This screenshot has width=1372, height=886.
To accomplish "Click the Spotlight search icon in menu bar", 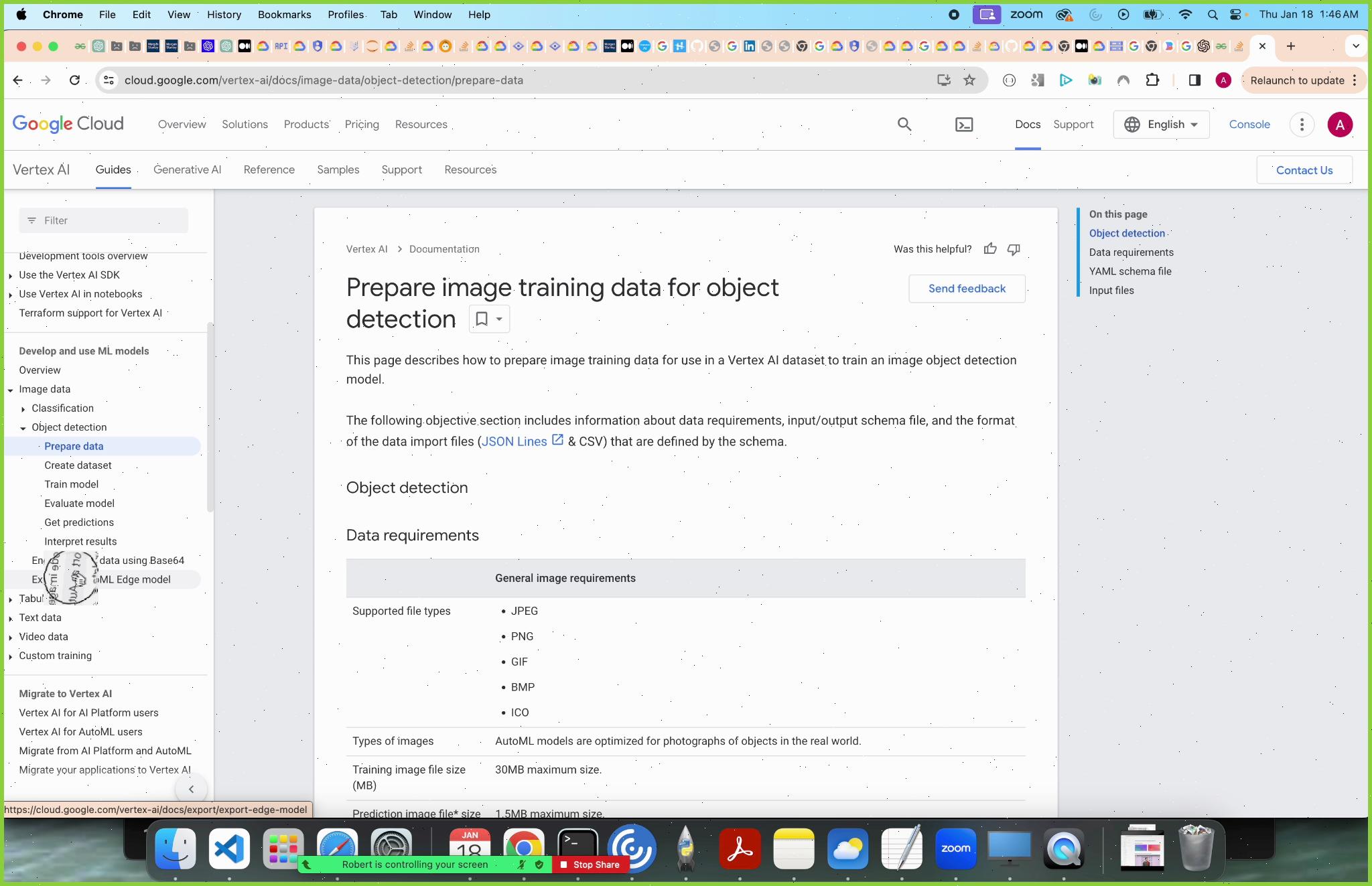I will click(x=1213, y=14).
